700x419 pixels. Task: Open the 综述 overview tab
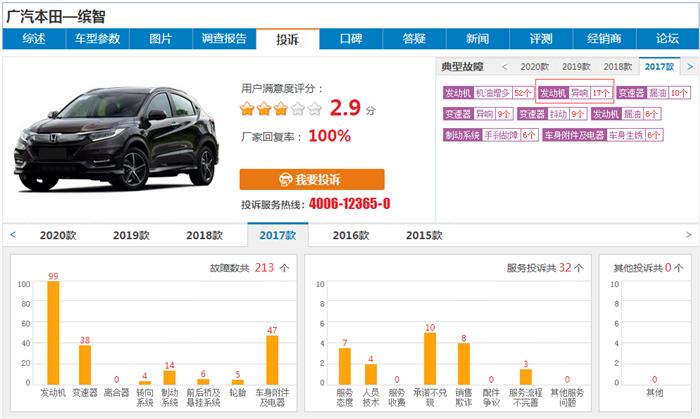point(34,39)
